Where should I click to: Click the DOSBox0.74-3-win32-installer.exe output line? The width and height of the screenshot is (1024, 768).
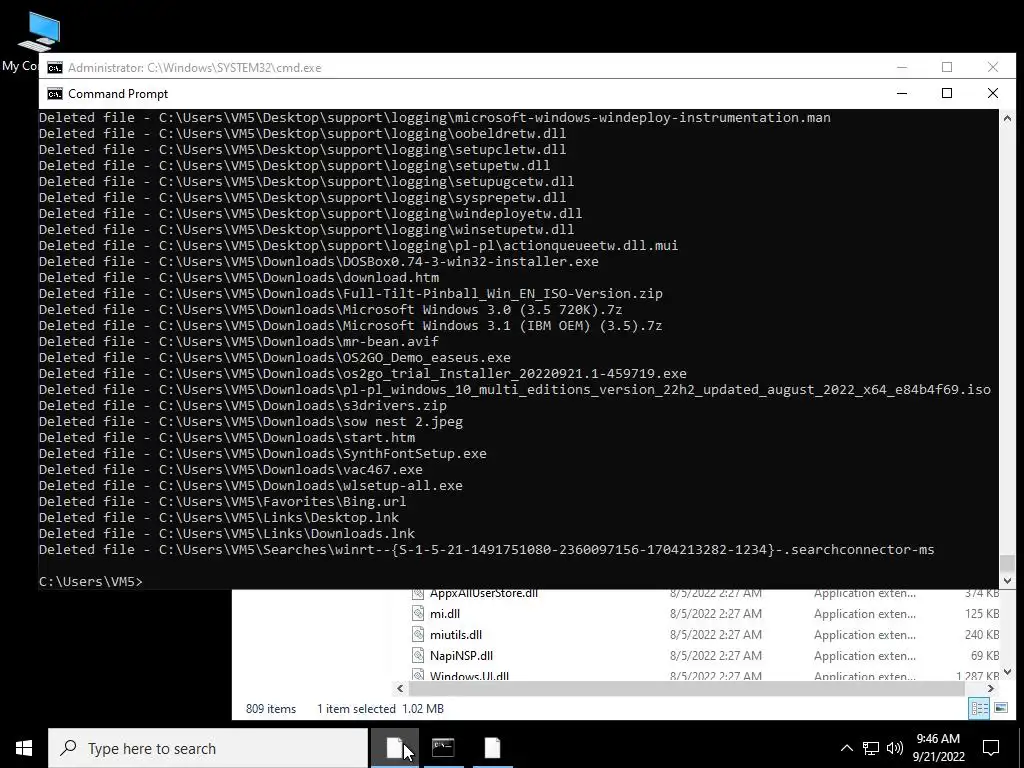(319, 261)
